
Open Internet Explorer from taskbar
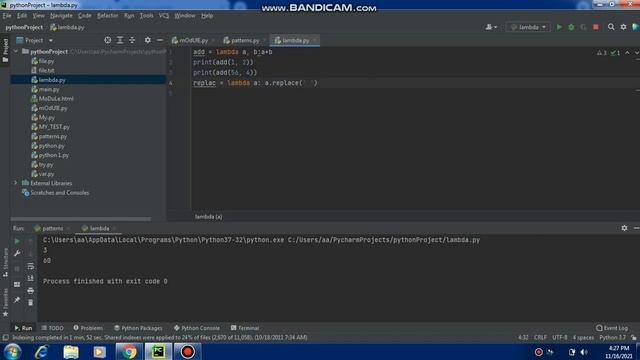pos(42,351)
